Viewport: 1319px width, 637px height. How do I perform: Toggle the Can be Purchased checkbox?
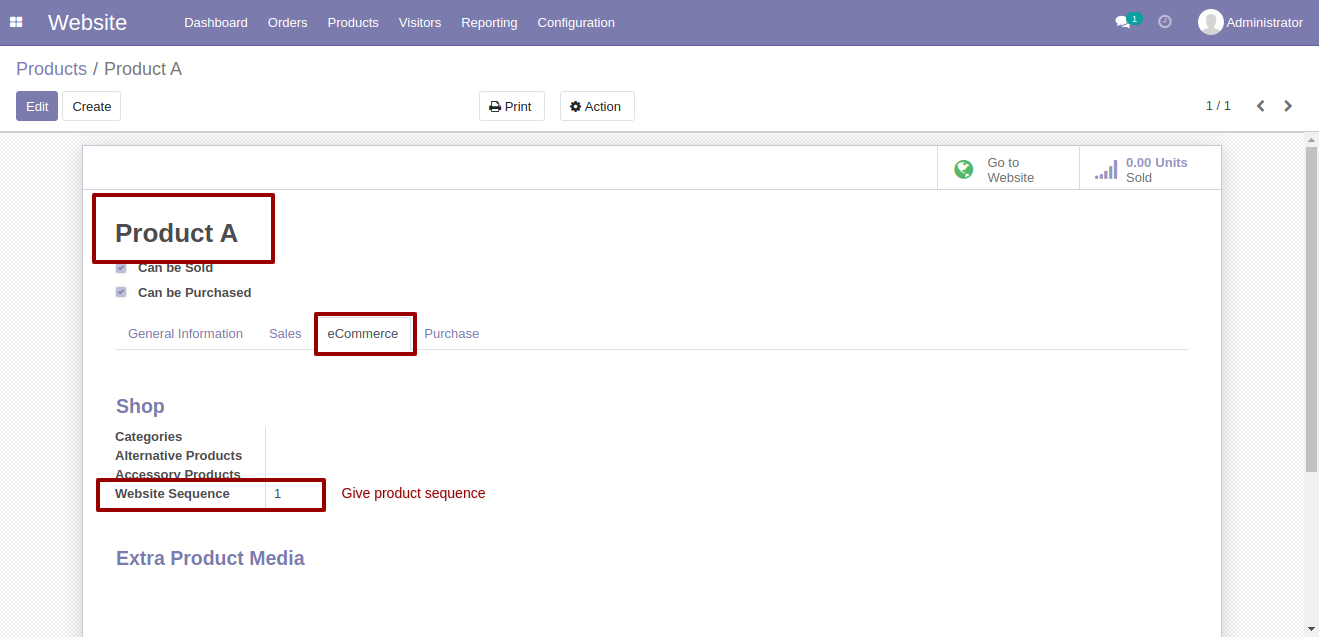(x=121, y=292)
